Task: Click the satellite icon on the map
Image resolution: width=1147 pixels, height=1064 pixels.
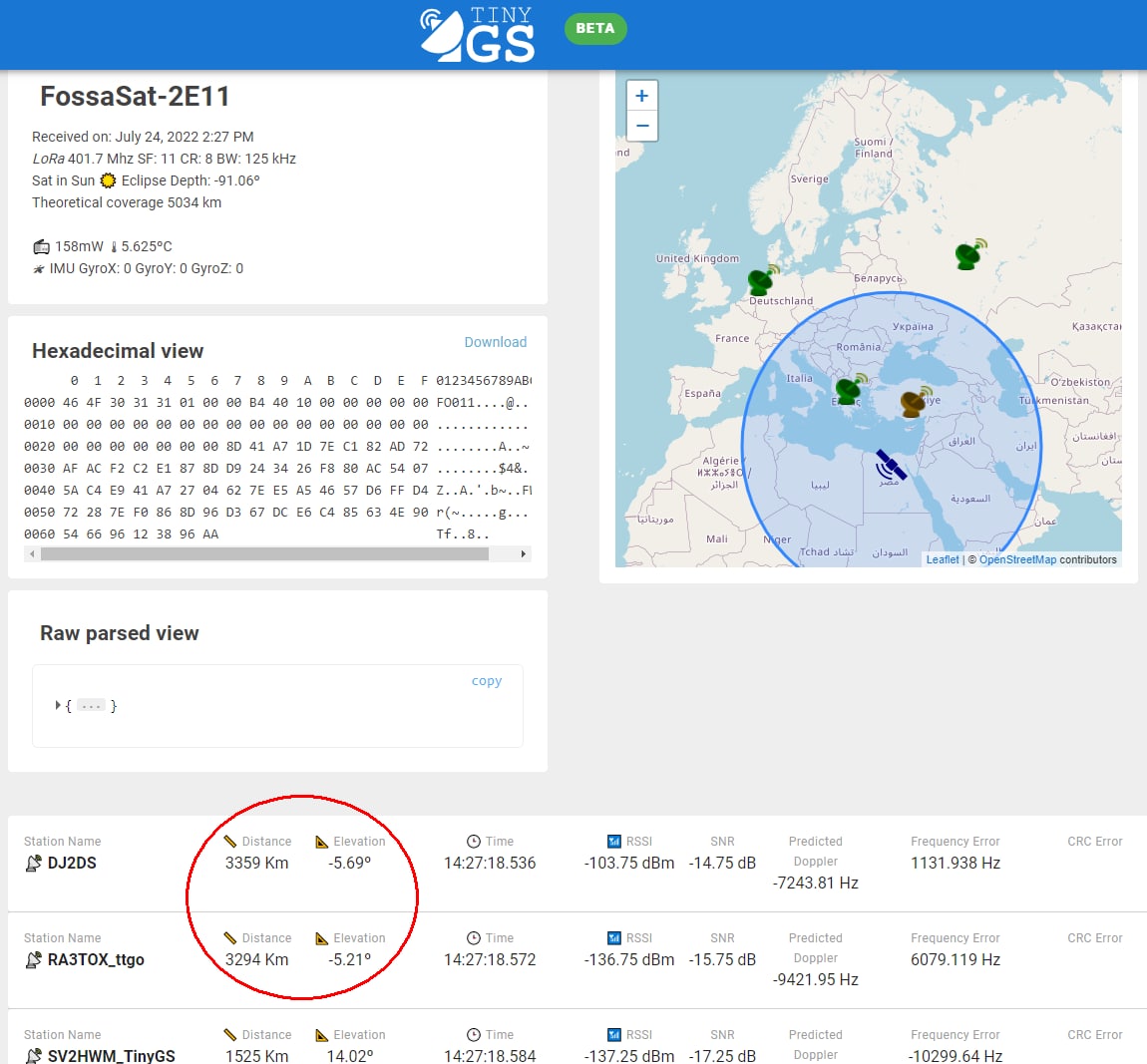Action: coord(890,465)
